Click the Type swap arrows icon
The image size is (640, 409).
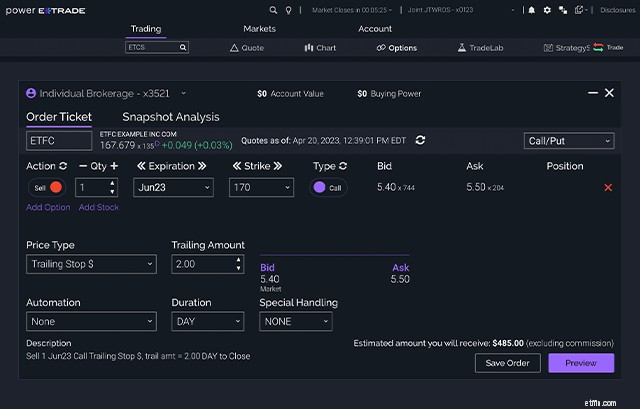[x=343, y=166]
